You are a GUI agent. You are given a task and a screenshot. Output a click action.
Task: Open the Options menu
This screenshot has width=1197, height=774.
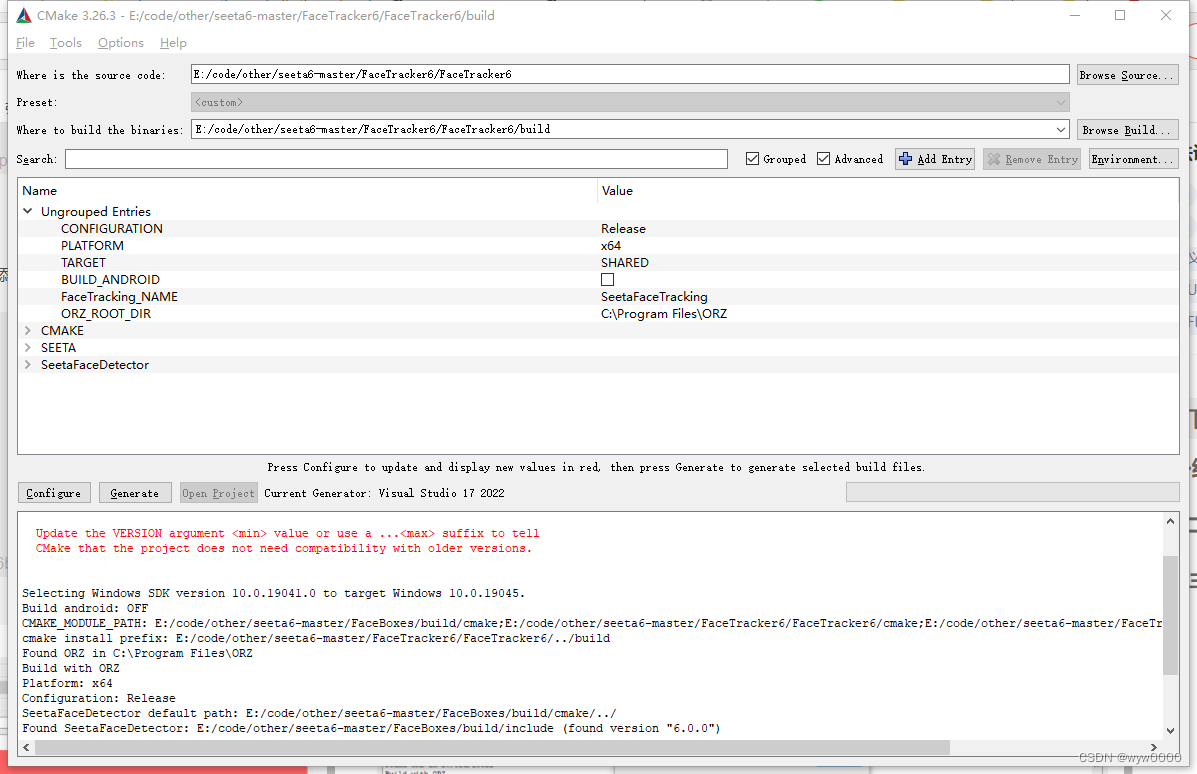121,43
